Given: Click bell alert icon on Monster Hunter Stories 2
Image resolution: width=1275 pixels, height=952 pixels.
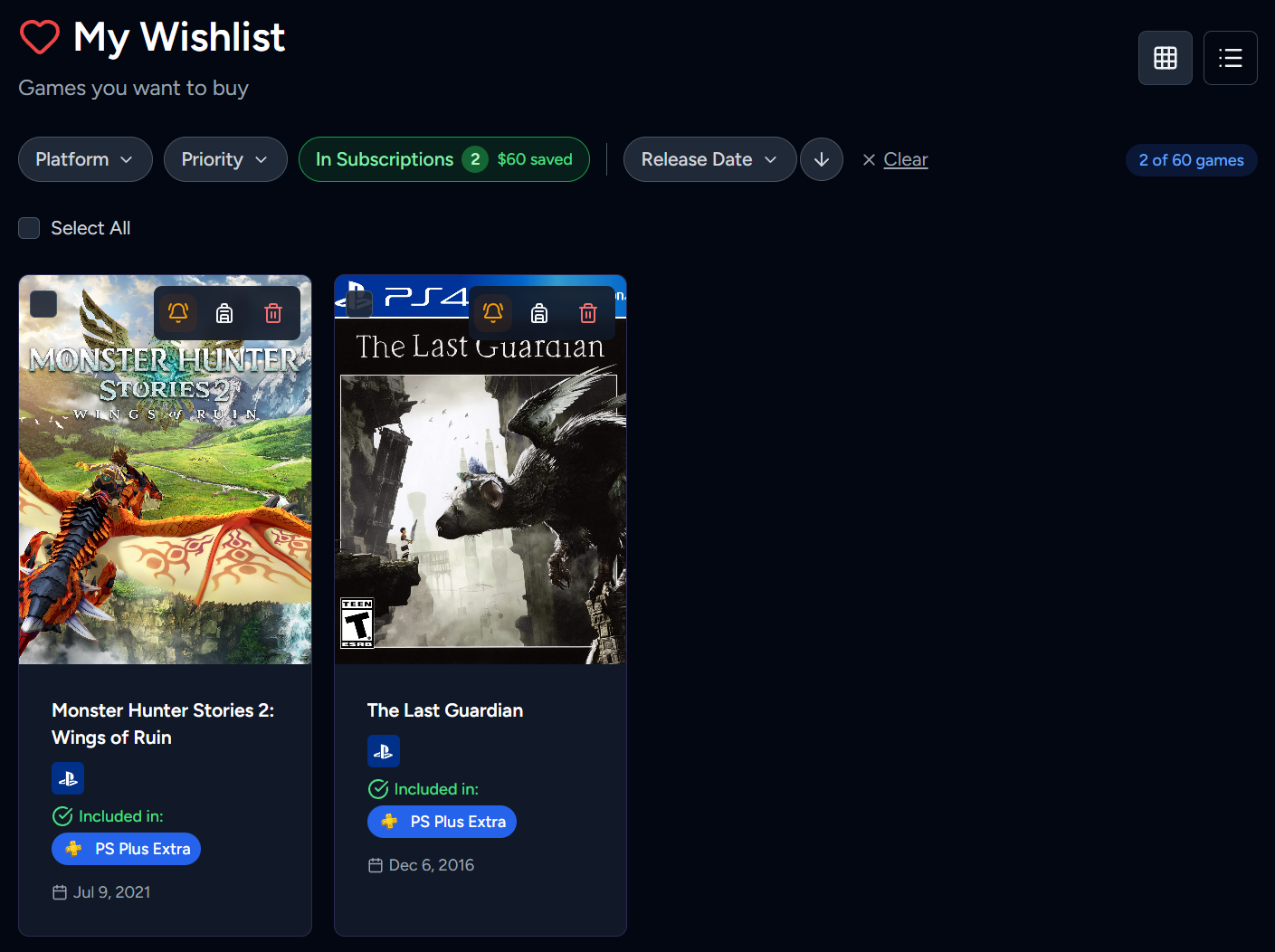Looking at the screenshot, I should pyautogui.click(x=178, y=313).
